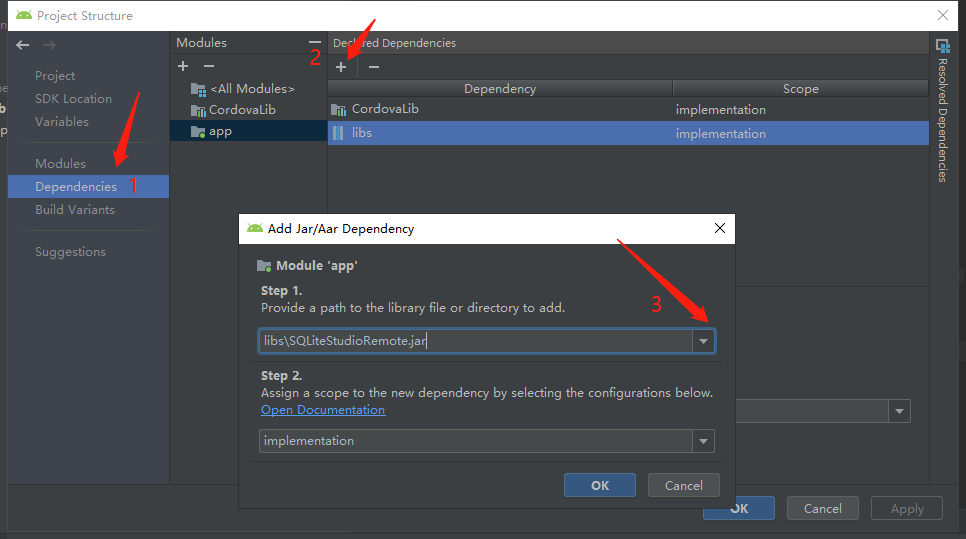The height and width of the screenshot is (539, 966).
Task: Open the Project section
Action: tap(55, 76)
